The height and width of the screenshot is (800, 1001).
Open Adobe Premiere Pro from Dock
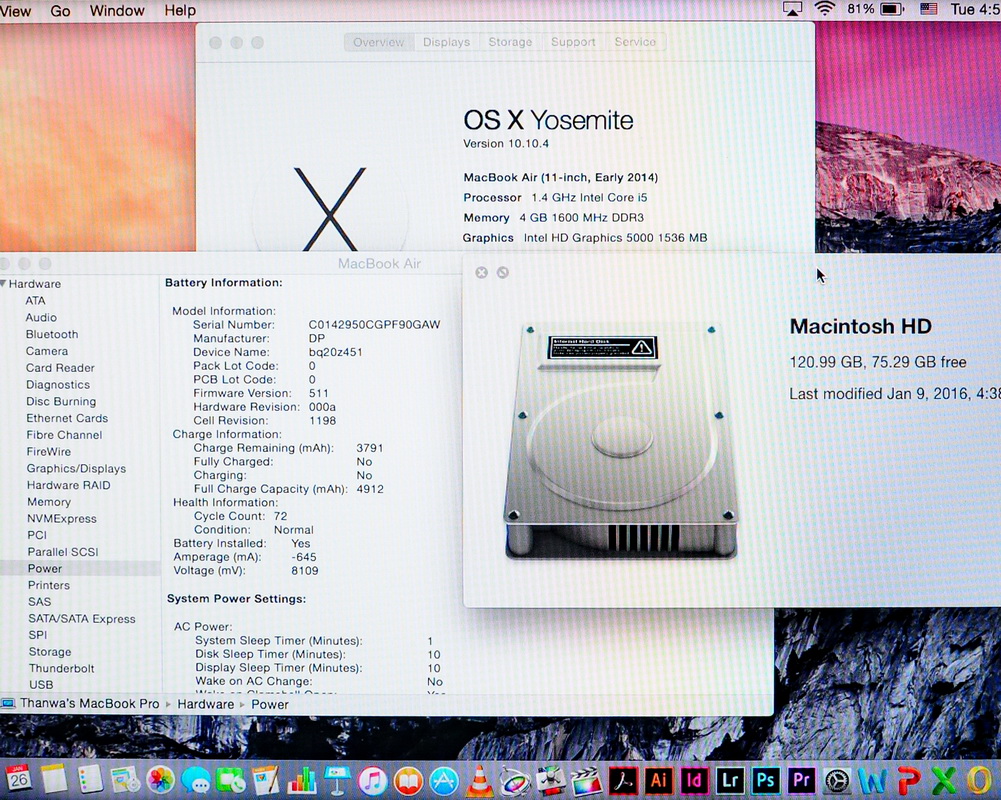801,780
